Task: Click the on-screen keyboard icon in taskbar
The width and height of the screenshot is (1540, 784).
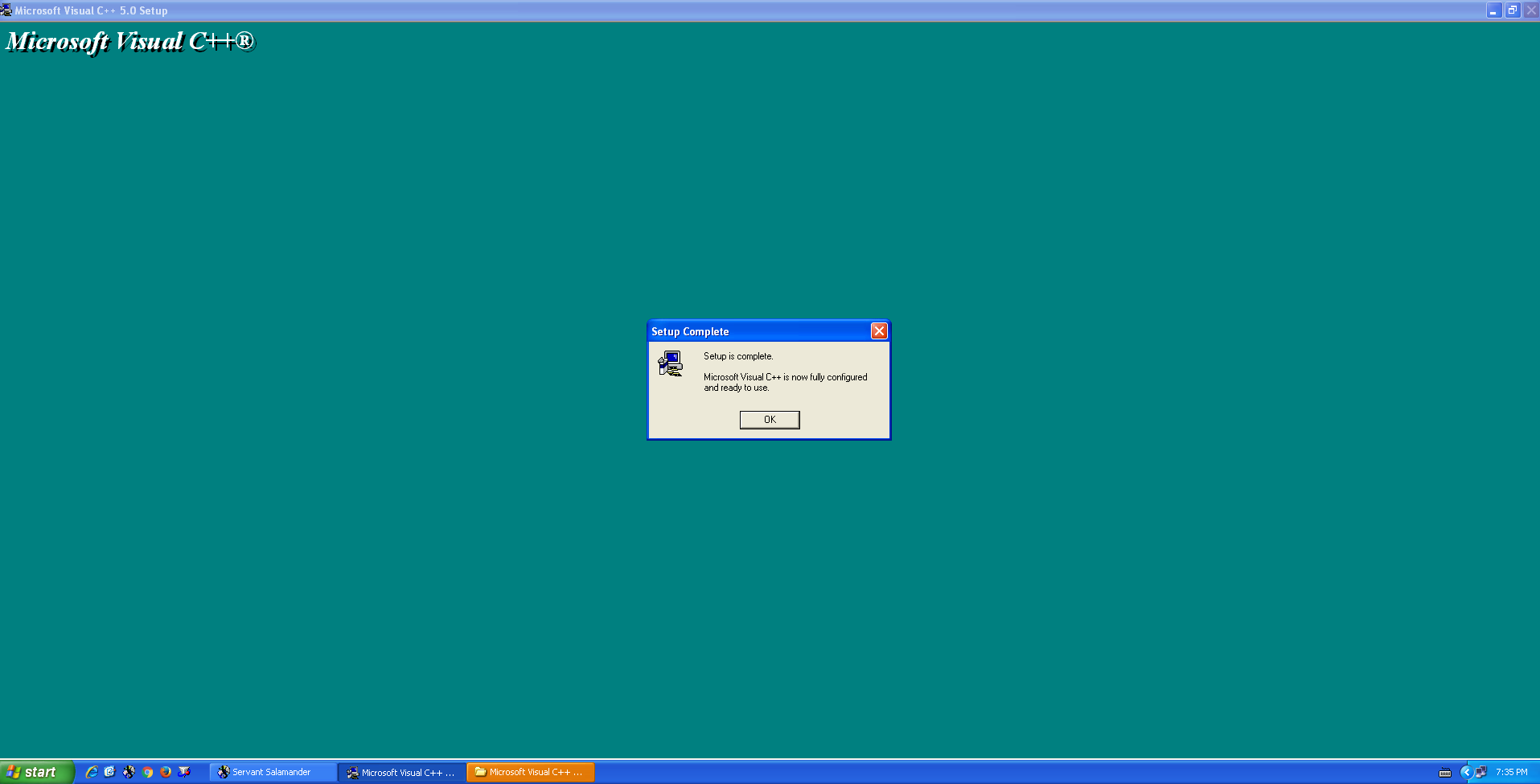Action: 1445,773
